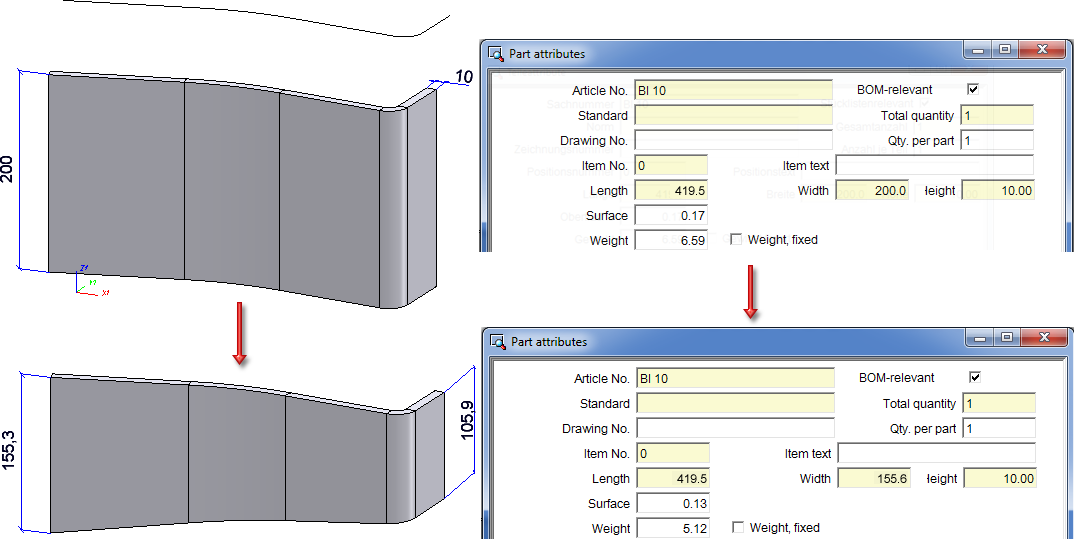Image resolution: width=1074 pixels, height=539 pixels.
Task: Click Total quantity field in upper dialog
Action: [x=997, y=115]
